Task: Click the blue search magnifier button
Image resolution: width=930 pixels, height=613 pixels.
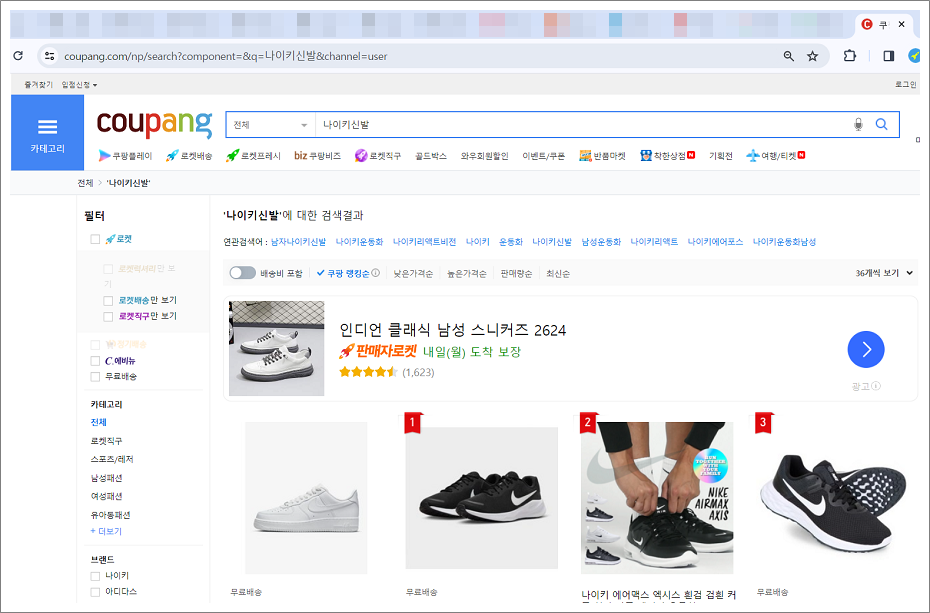Action: [x=882, y=124]
